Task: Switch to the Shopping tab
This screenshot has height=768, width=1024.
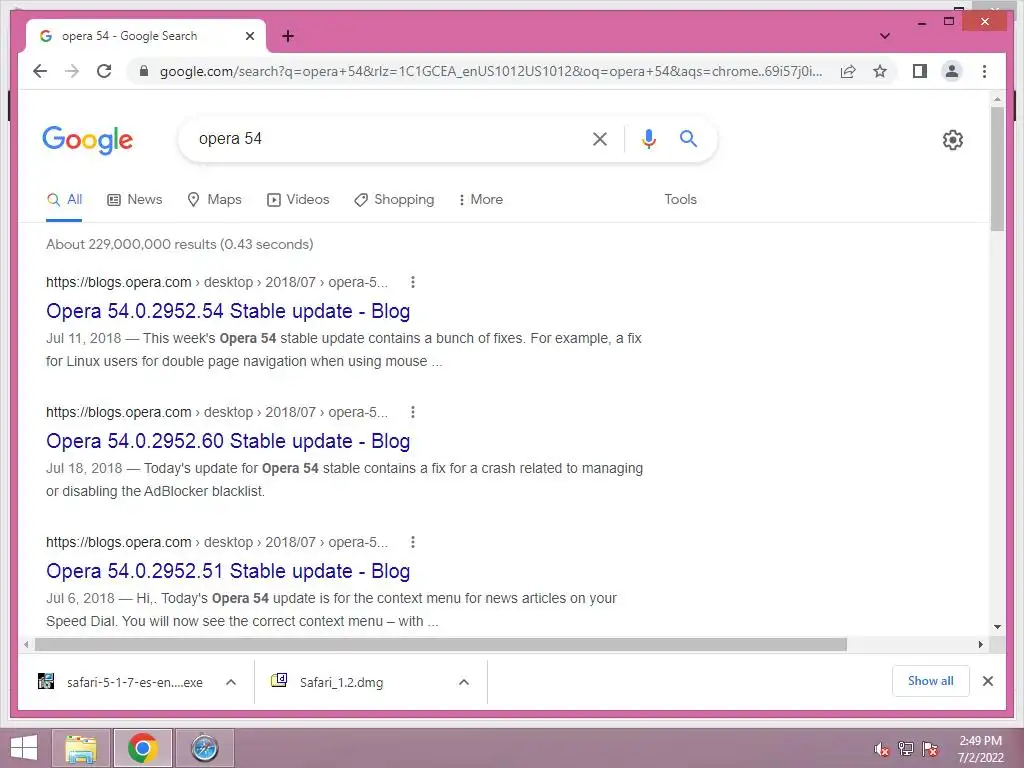Action: pos(394,200)
